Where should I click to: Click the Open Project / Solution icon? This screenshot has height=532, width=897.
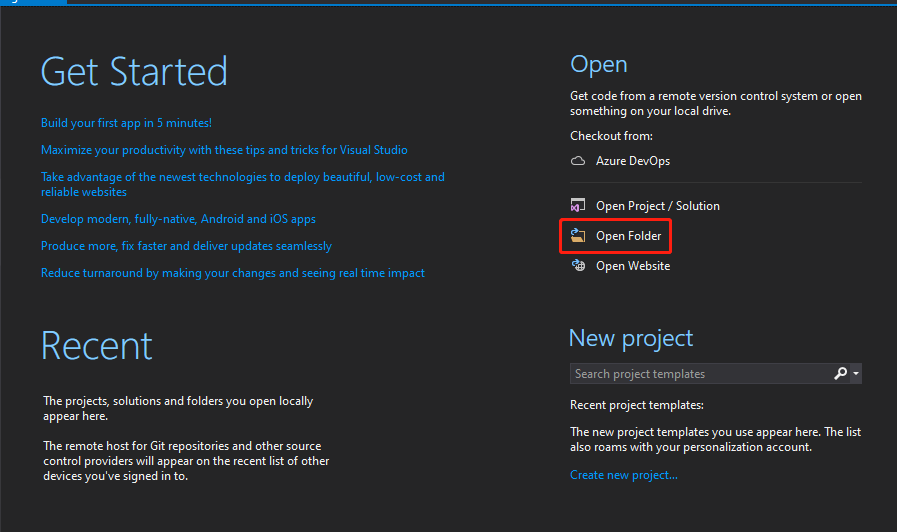pyautogui.click(x=578, y=206)
